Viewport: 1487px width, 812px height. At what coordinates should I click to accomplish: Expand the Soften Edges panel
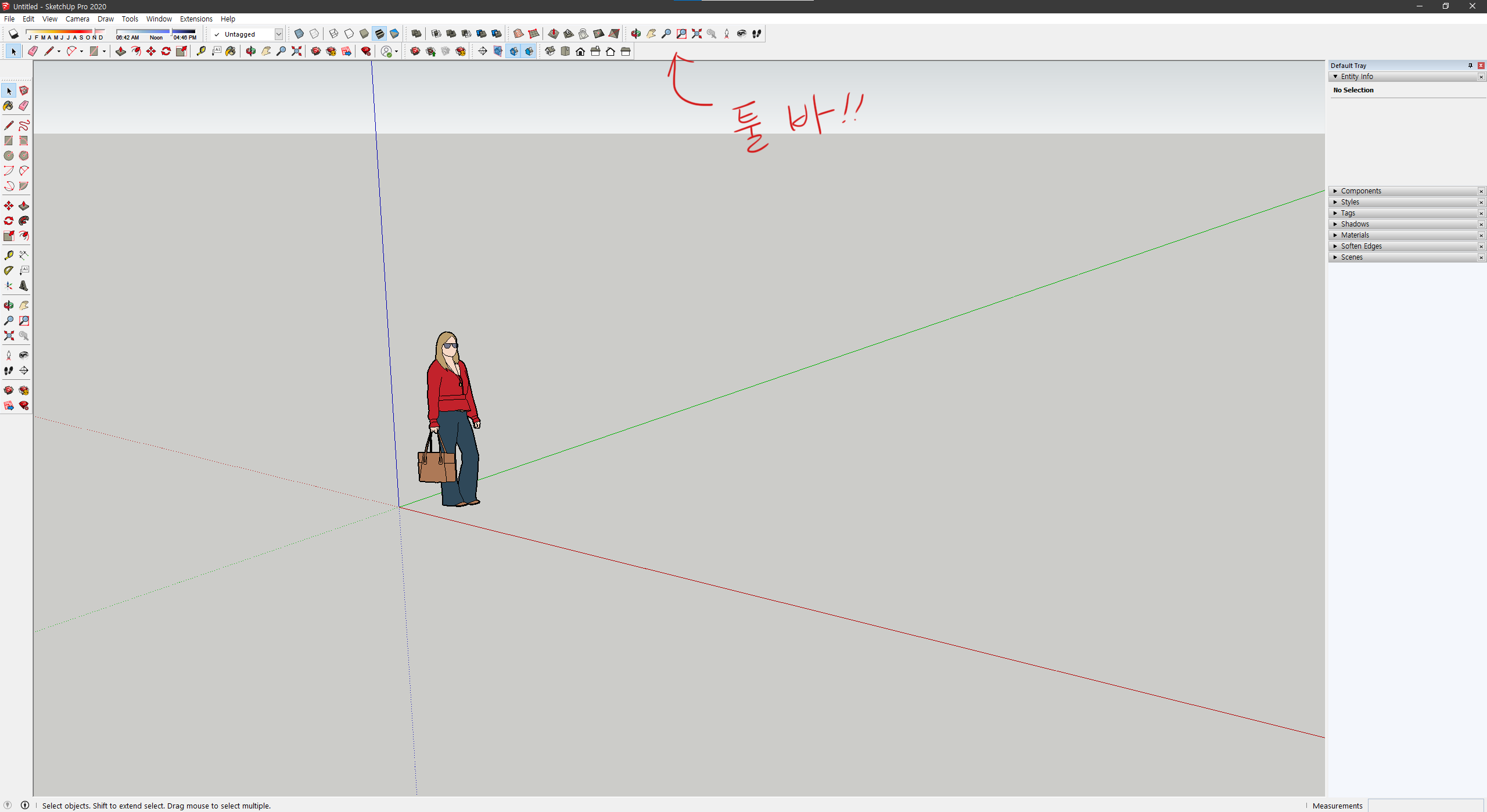(x=1361, y=246)
